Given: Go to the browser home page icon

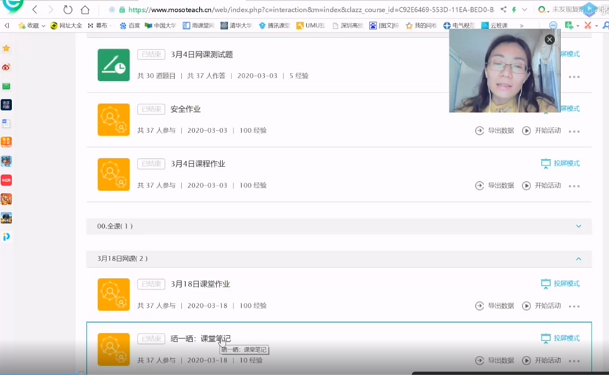Looking at the screenshot, I should click(85, 10).
